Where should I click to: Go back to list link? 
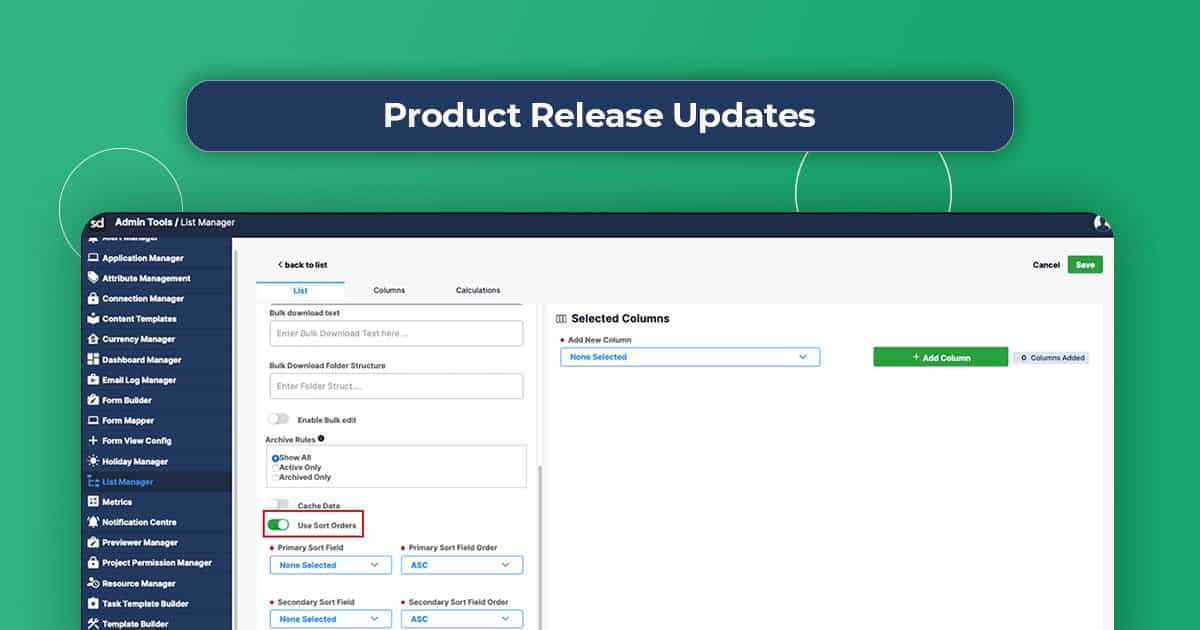[302, 265]
